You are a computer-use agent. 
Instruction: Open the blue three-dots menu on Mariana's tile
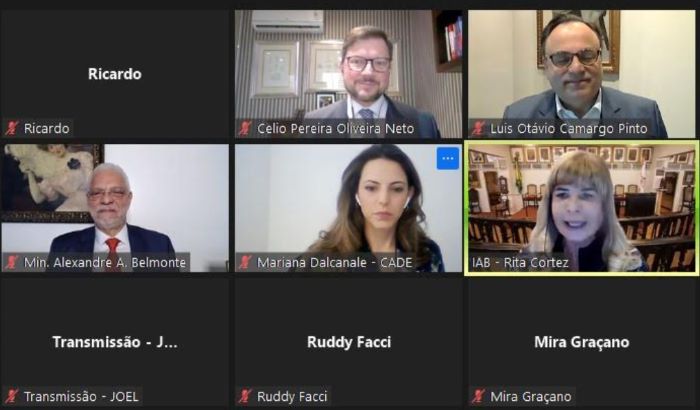pos(448,159)
